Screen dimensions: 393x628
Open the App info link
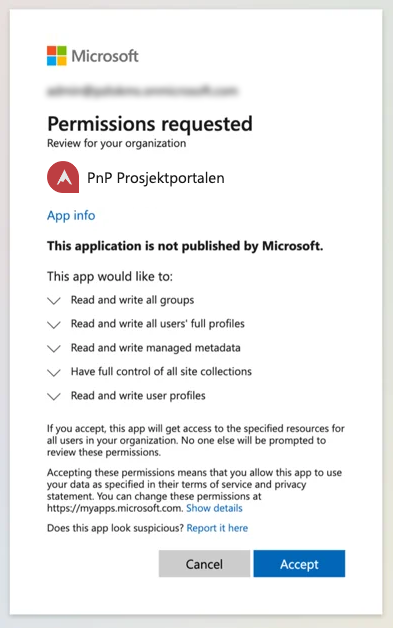click(x=71, y=215)
